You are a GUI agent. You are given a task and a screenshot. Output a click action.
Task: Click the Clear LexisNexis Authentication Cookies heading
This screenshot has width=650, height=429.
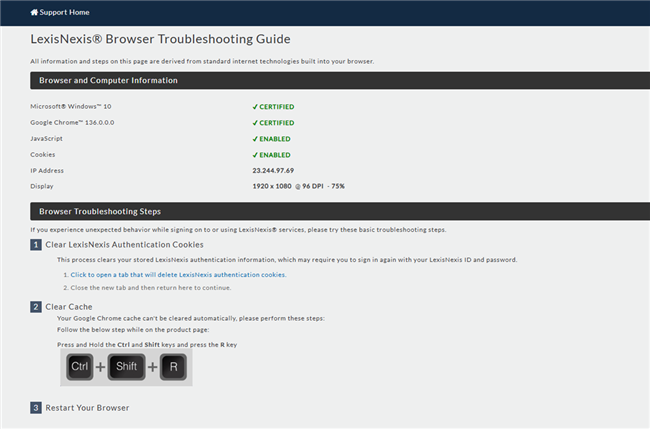pyautogui.click(x=124, y=245)
